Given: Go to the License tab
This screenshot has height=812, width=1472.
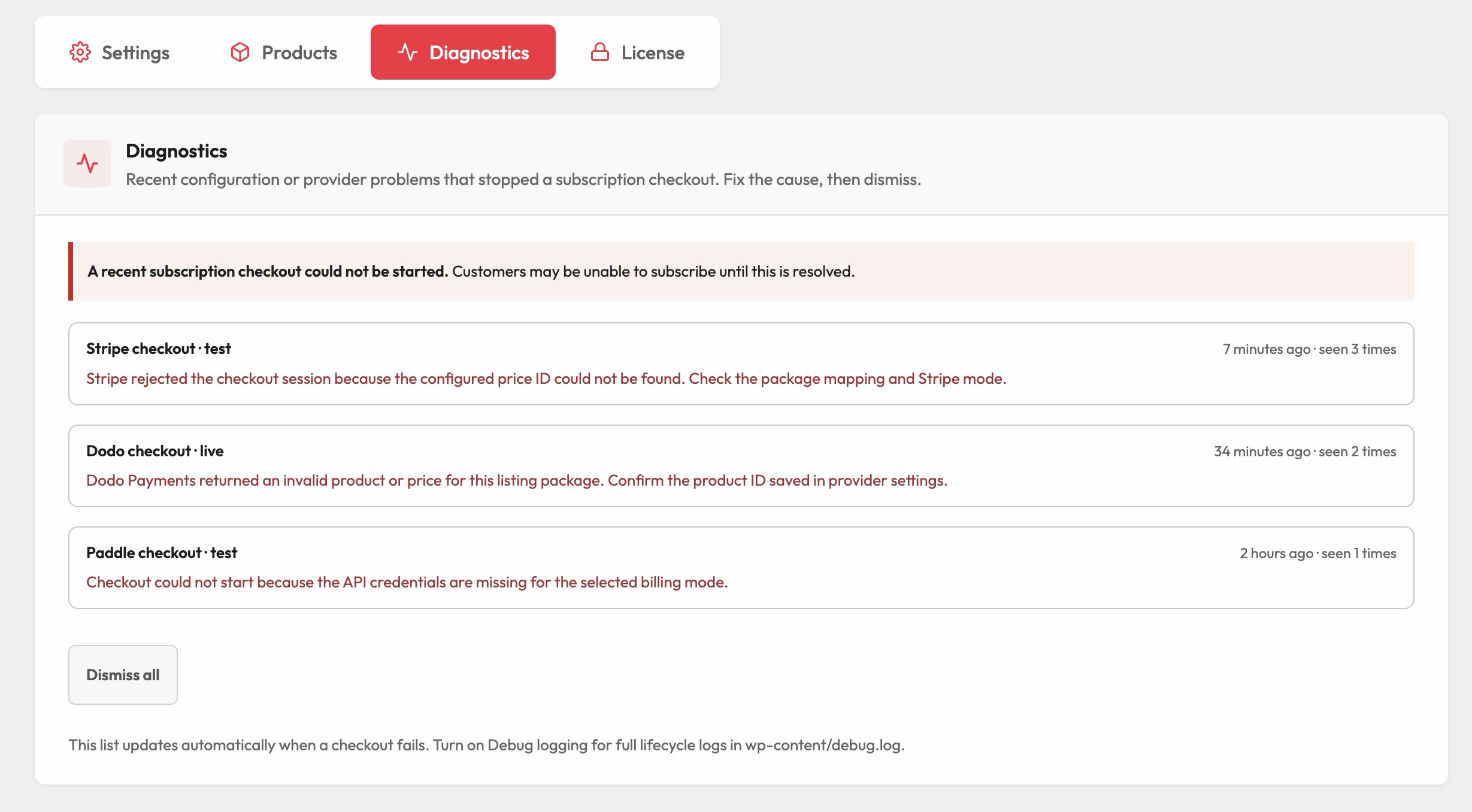Looking at the screenshot, I should 637,52.
